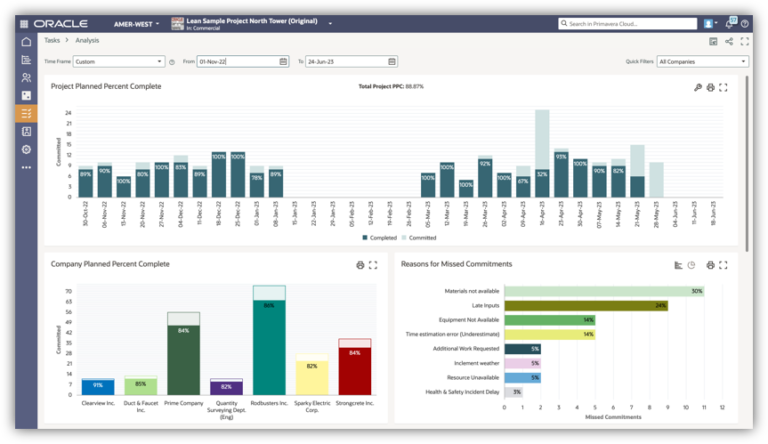Expand the Time Frame Custom dropdown

117,61
